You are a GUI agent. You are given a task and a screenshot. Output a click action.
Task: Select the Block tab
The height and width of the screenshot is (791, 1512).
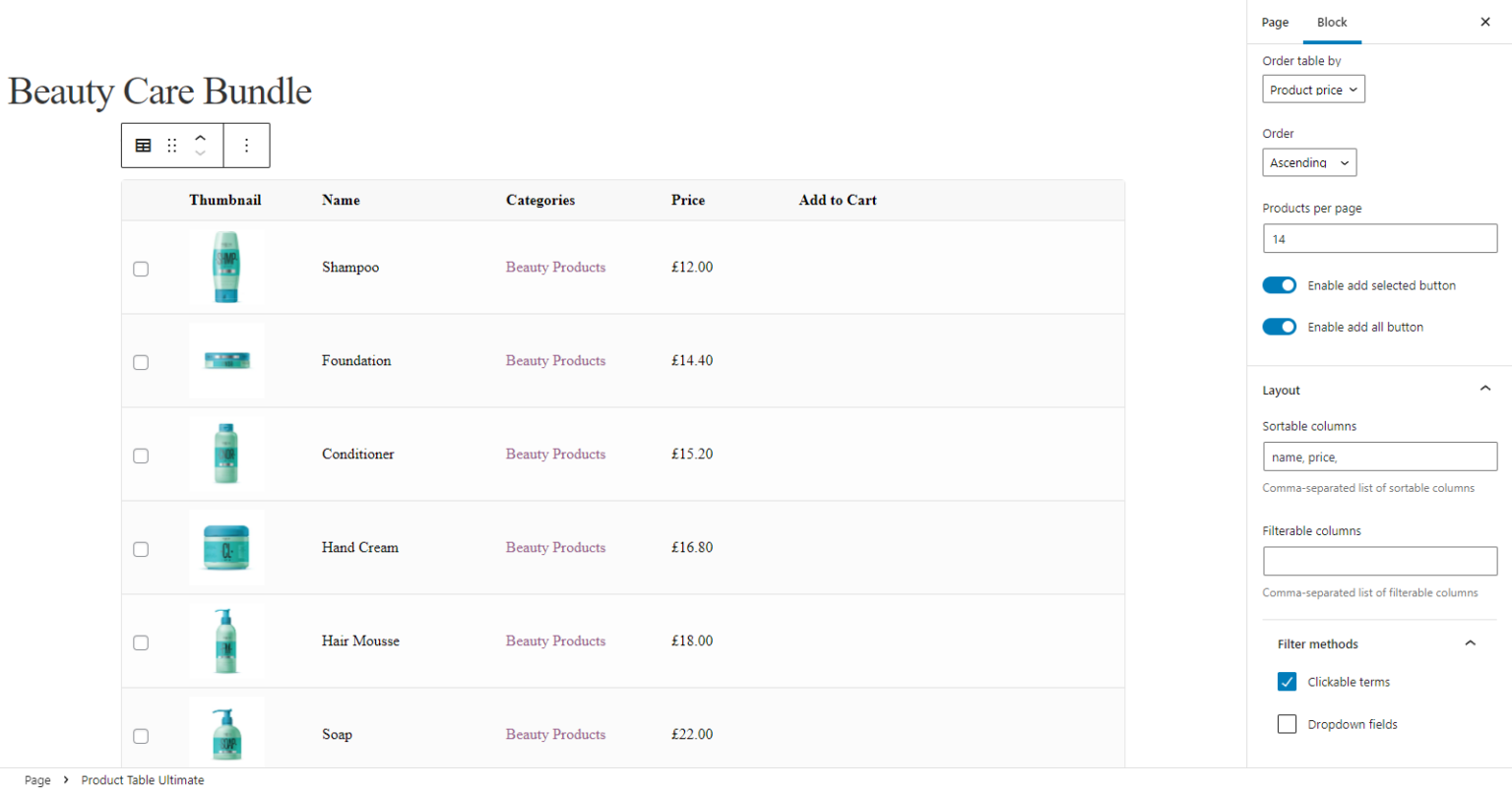[1332, 22]
